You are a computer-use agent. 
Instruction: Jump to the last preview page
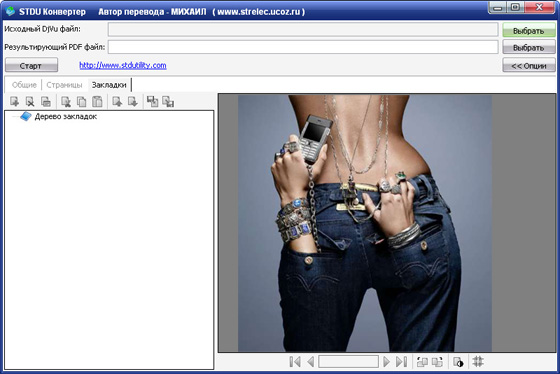(x=401, y=362)
